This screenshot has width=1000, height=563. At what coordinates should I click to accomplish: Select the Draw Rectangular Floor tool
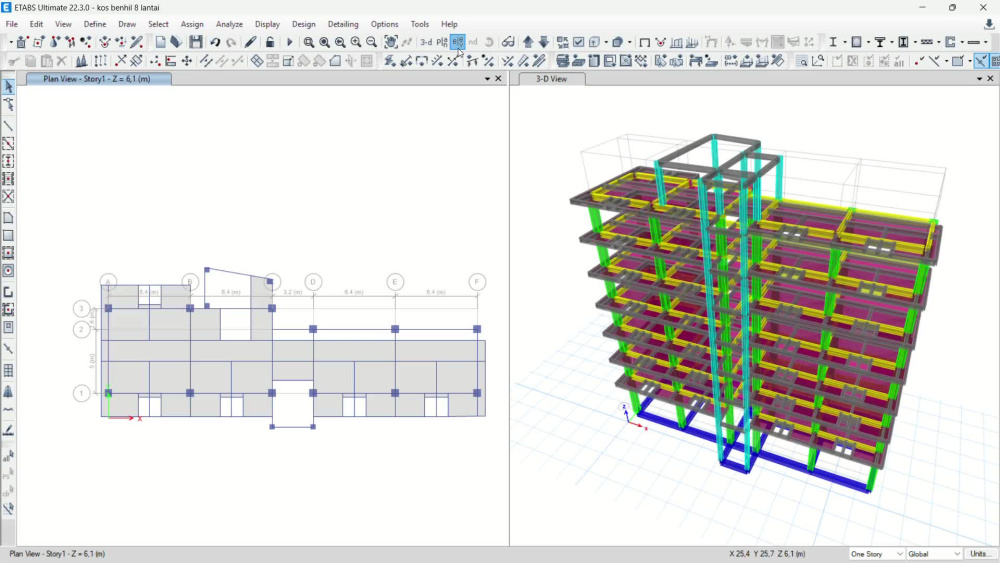tap(8, 235)
